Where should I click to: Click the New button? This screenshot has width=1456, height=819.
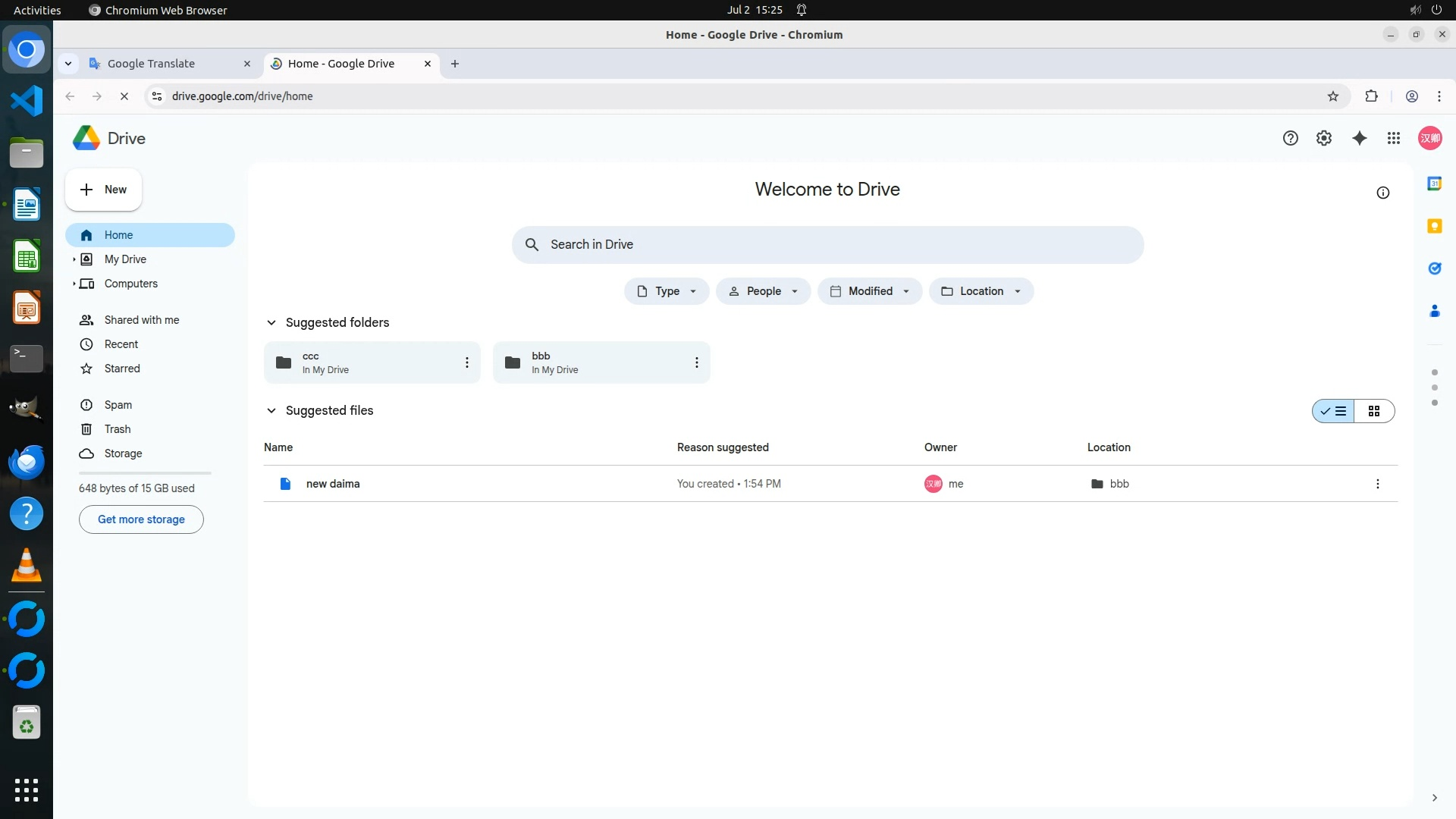[x=103, y=190]
